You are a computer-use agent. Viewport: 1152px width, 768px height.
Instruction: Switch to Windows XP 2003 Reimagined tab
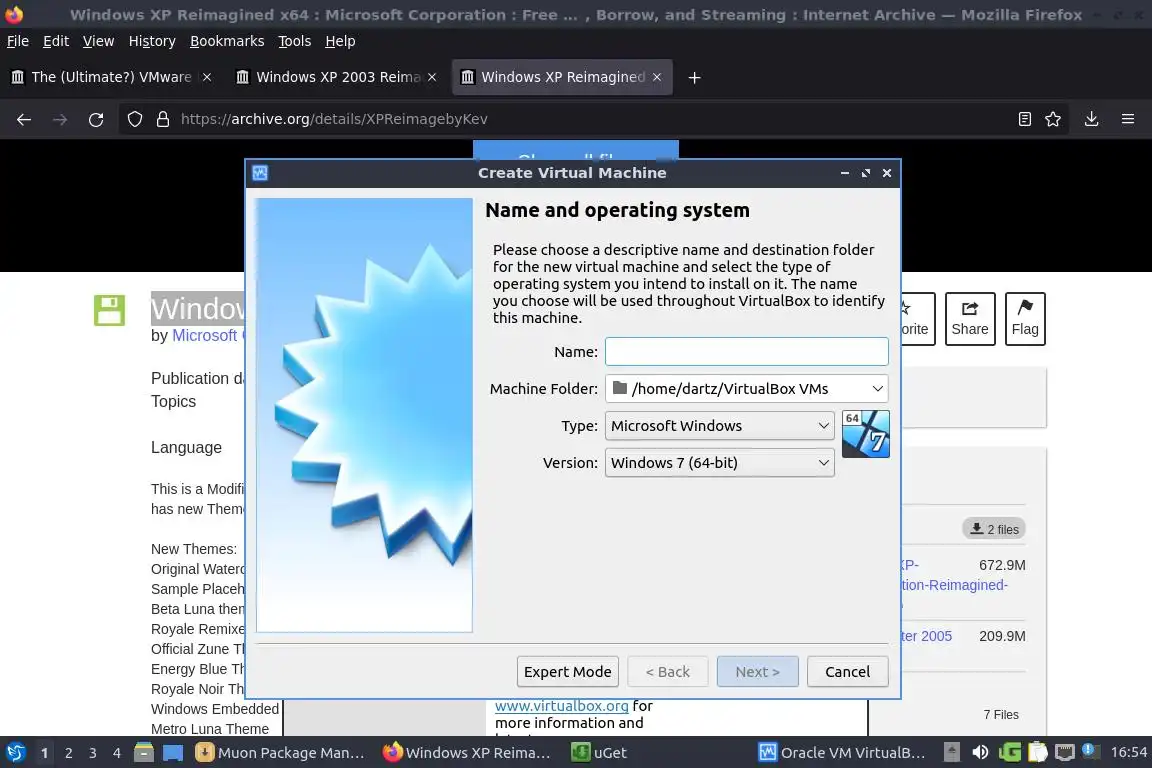[337, 77]
